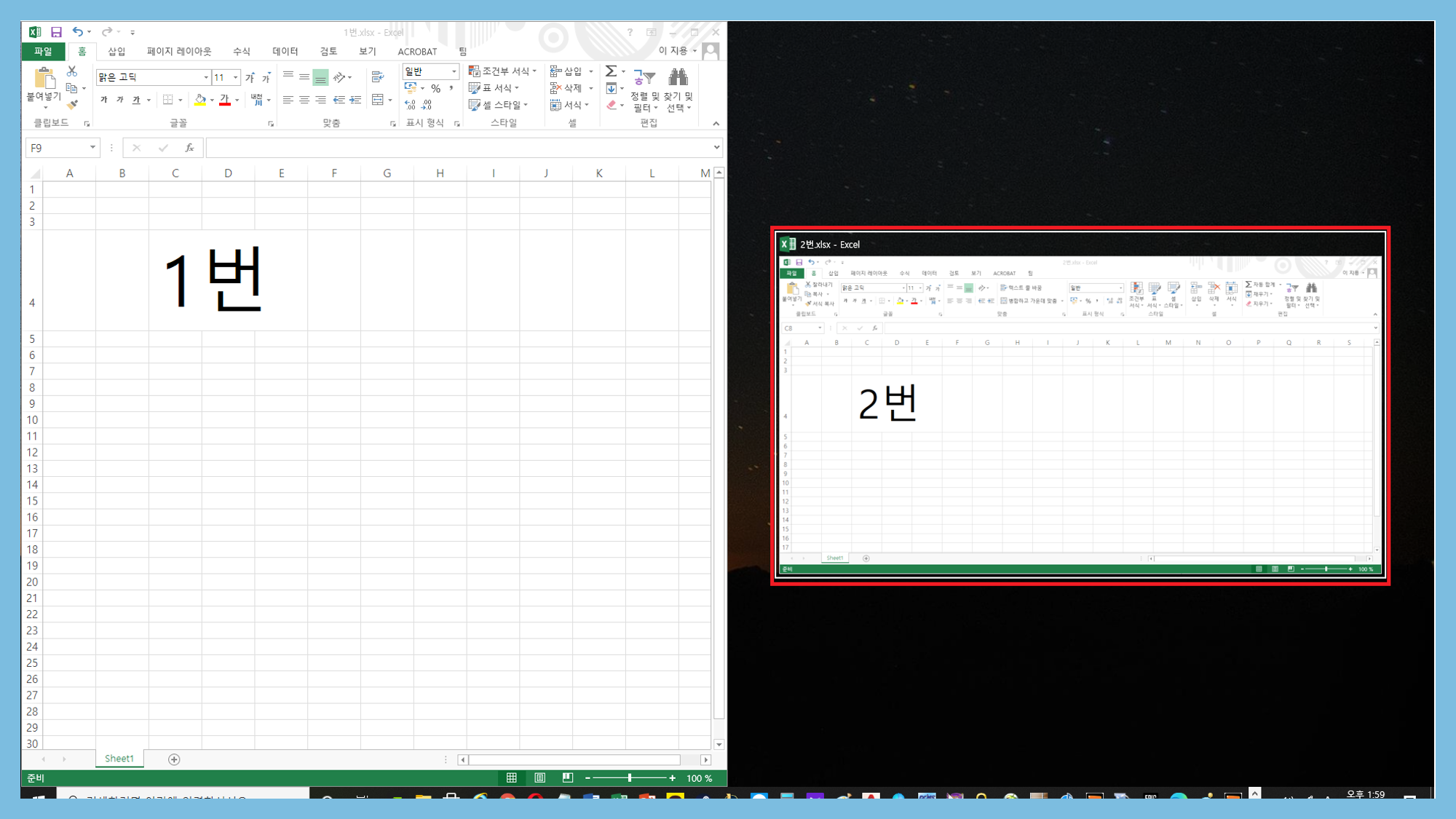Toggle bold formatting
Screen dimensions: 1456x819
104,100
